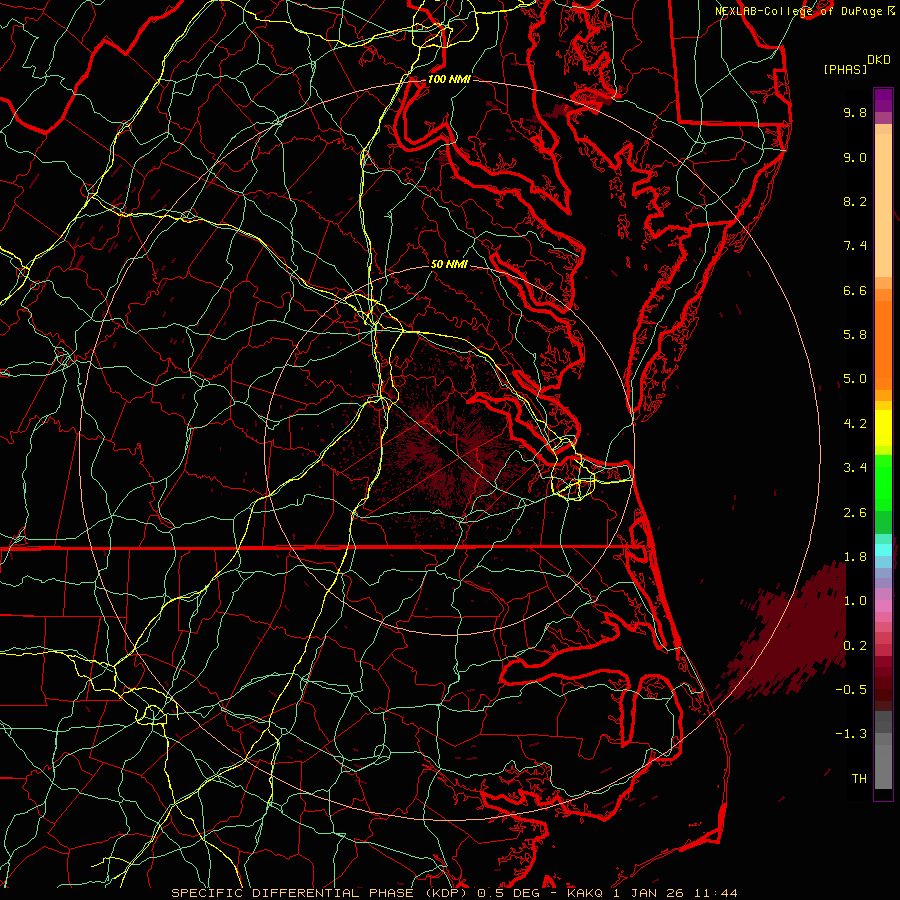The image size is (900, 900).
Task: Click the '[PHAS]' units label
Action: [x=845, y=69]
